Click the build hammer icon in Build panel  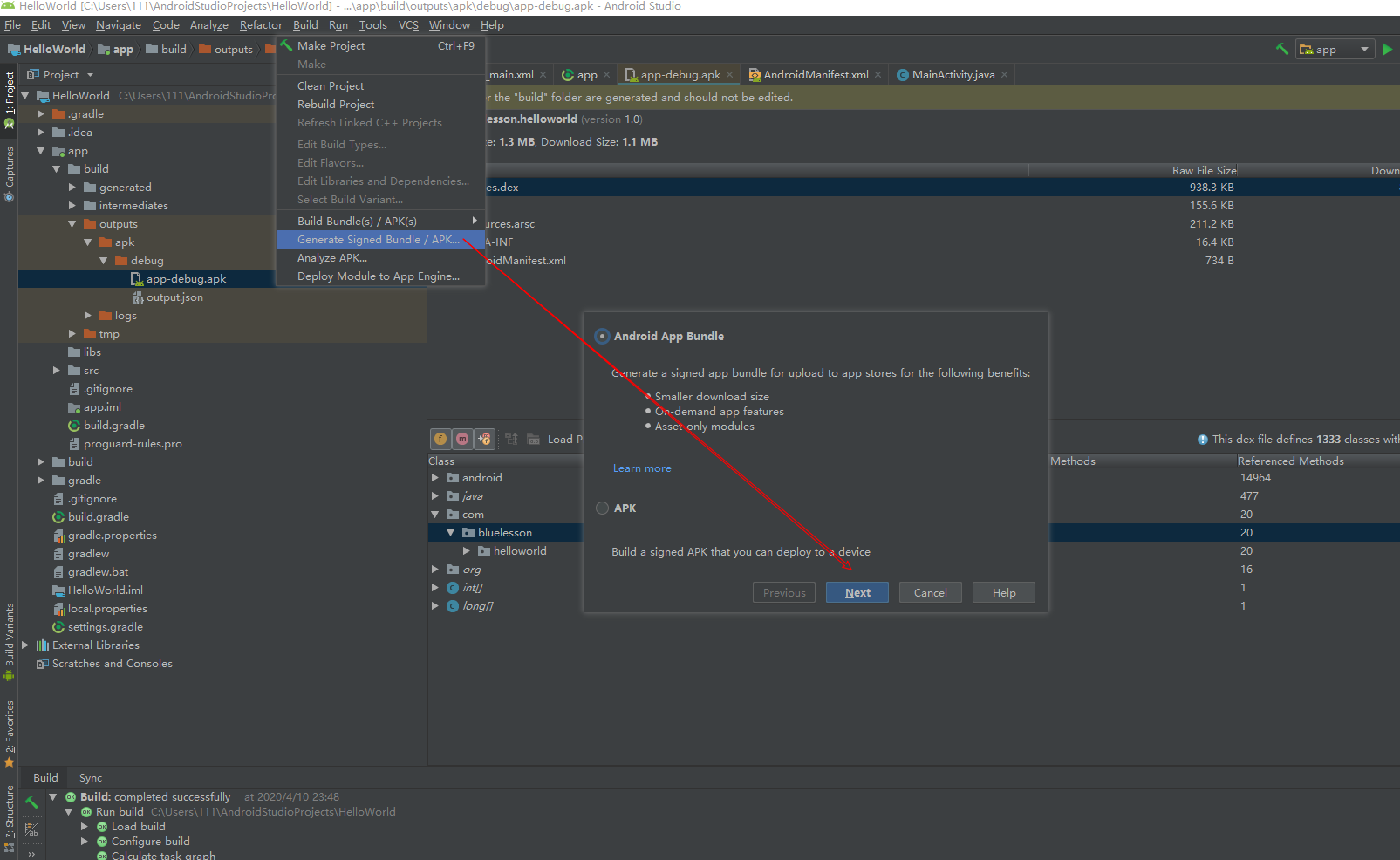31,802
